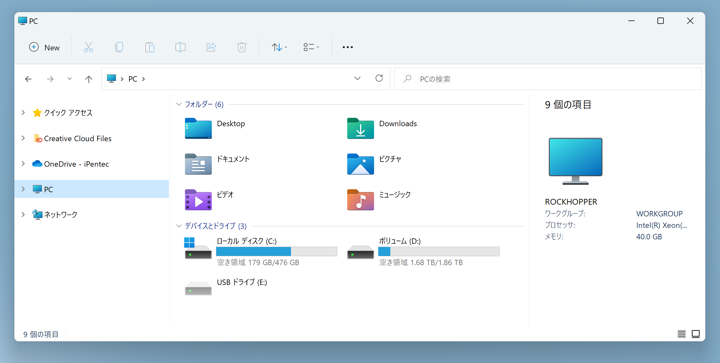Screen dimensions: 720x363
Task: Open the See more ellipsis menu
Action: (x=348, y=47)
